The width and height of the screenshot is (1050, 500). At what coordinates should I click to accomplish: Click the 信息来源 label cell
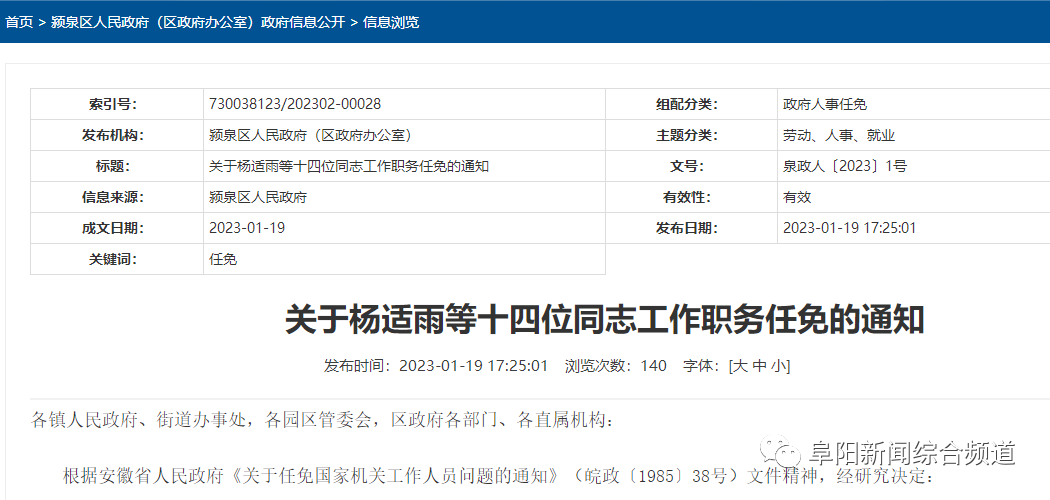(x=117, y=197)
